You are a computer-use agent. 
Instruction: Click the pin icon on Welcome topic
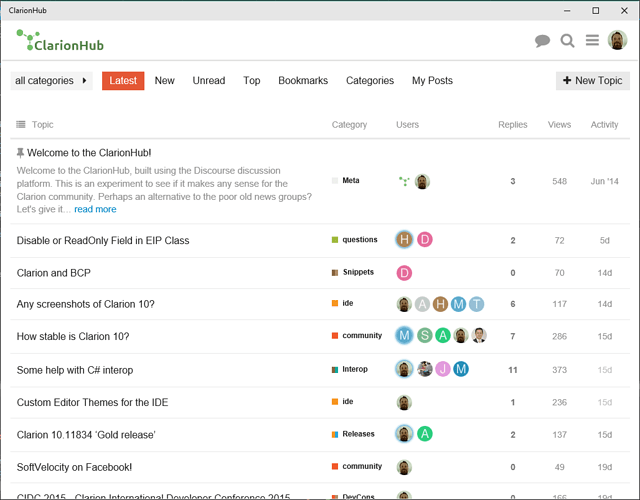20,153
